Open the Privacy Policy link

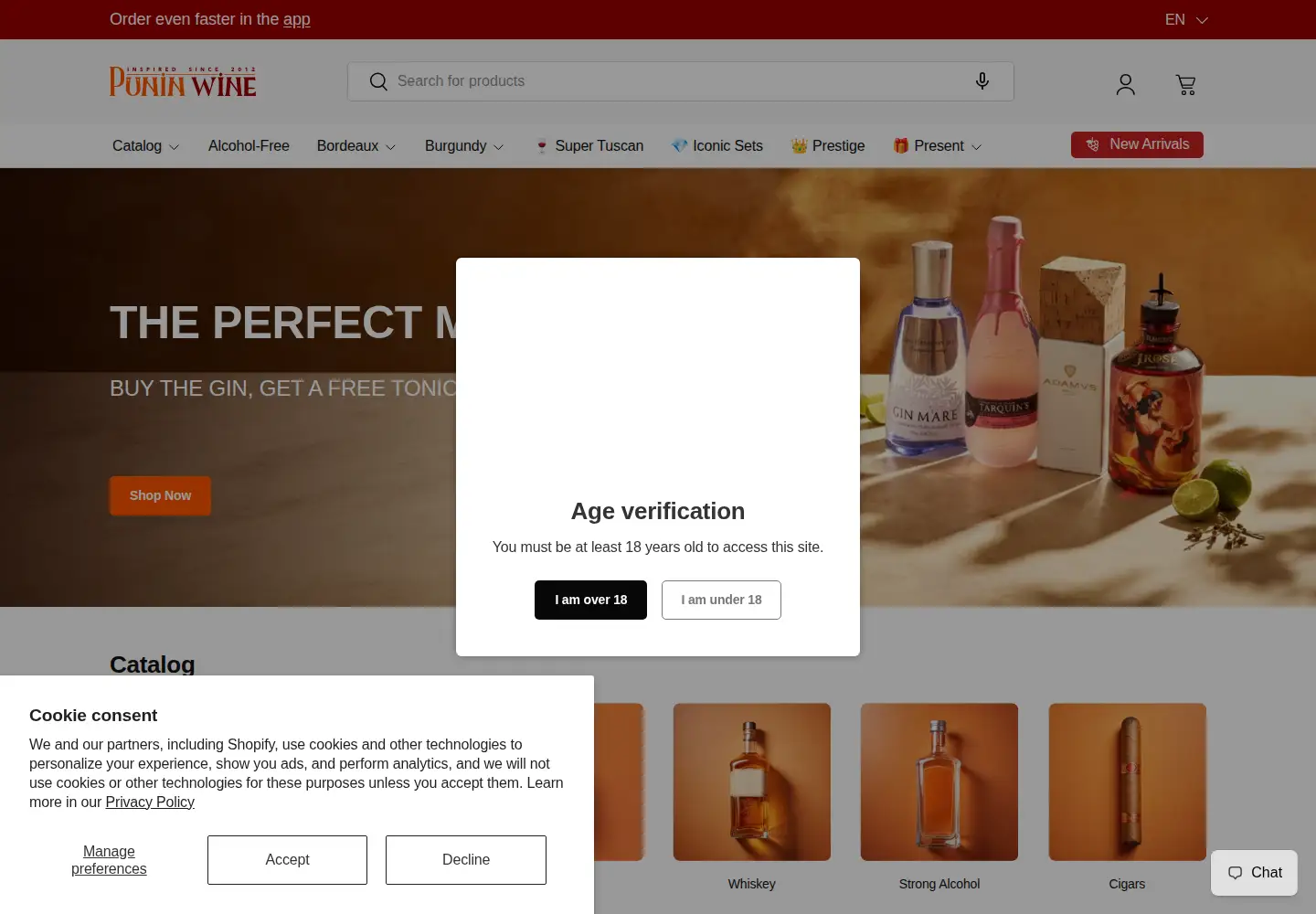[150, 802]
